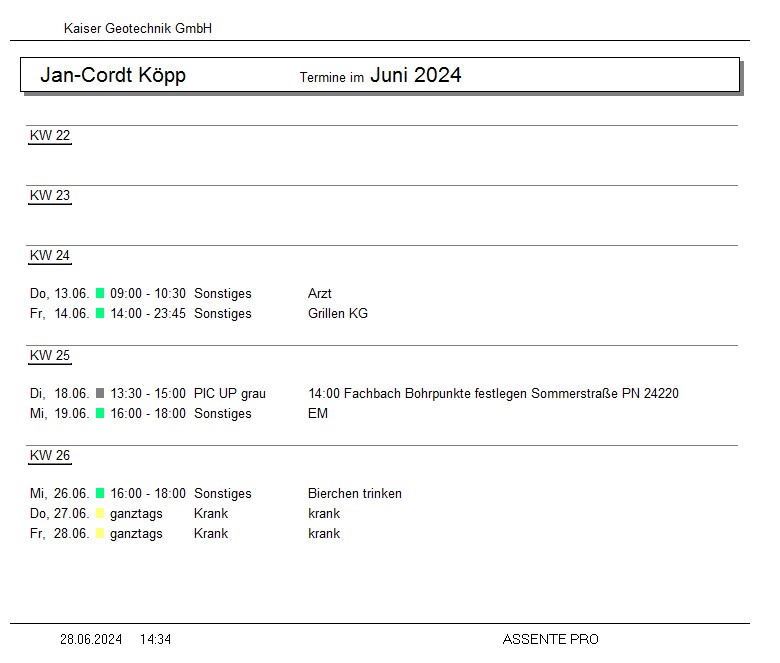
Task: Open the Arzt appointment entry
Action: [319, 294]
